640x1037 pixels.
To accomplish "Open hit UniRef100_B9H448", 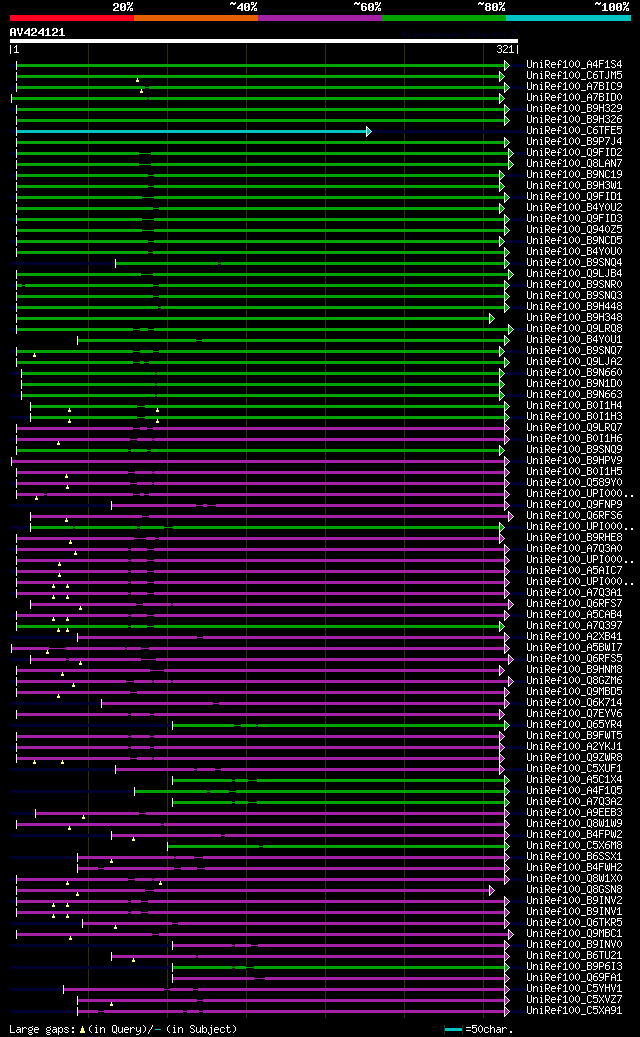I will click(574, 307).
